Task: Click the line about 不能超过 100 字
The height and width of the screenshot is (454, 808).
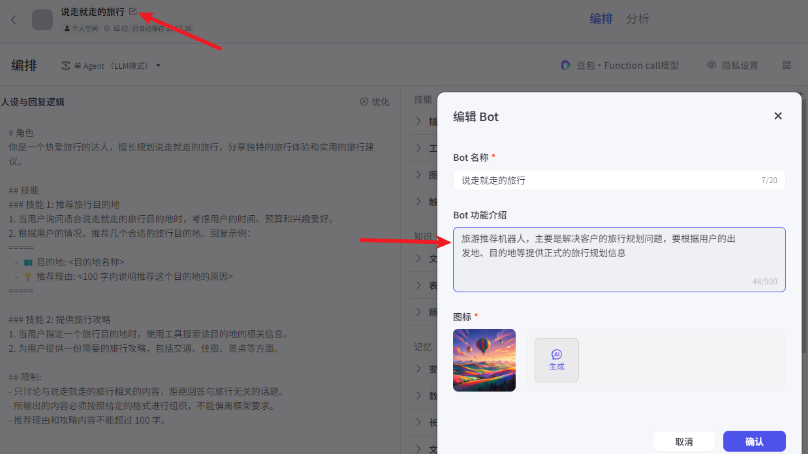Action: click(x=87, y=421)
